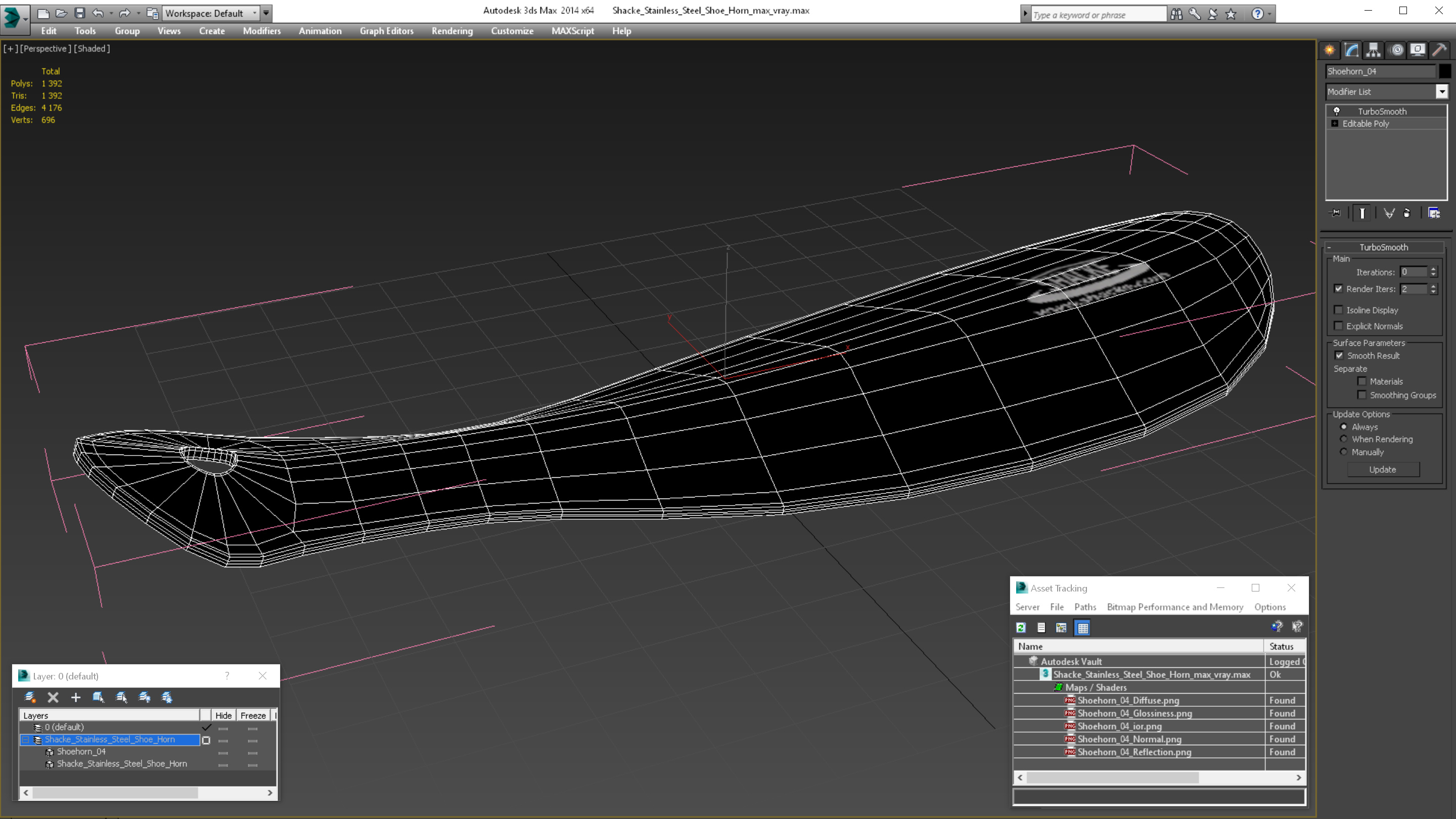The width and height of the screenshot is (1456, 819).
Task: Open the Utilities hammer panel tab
Action: click(1439, 50)
